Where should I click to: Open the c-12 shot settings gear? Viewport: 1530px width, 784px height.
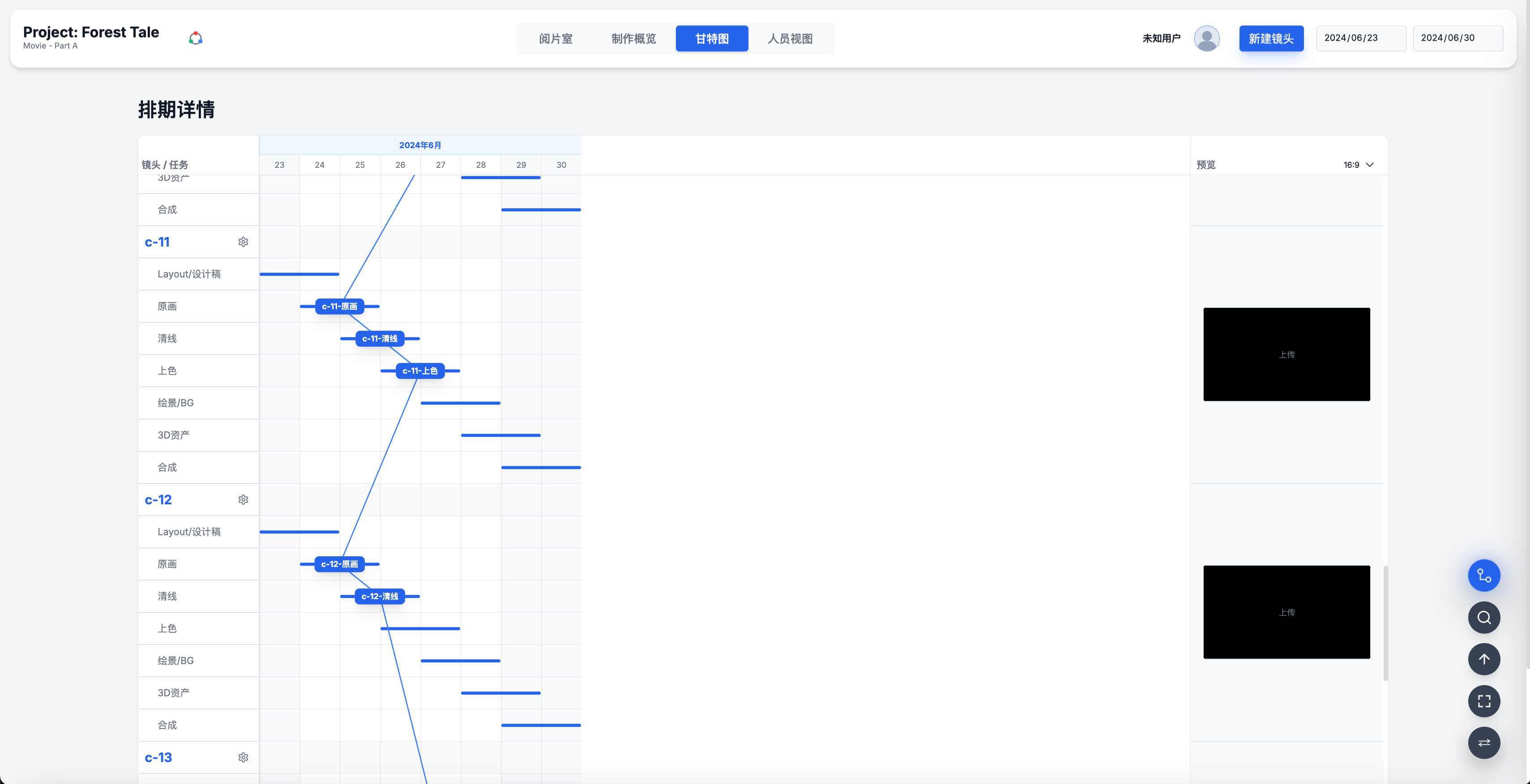[x=243, y=499]
